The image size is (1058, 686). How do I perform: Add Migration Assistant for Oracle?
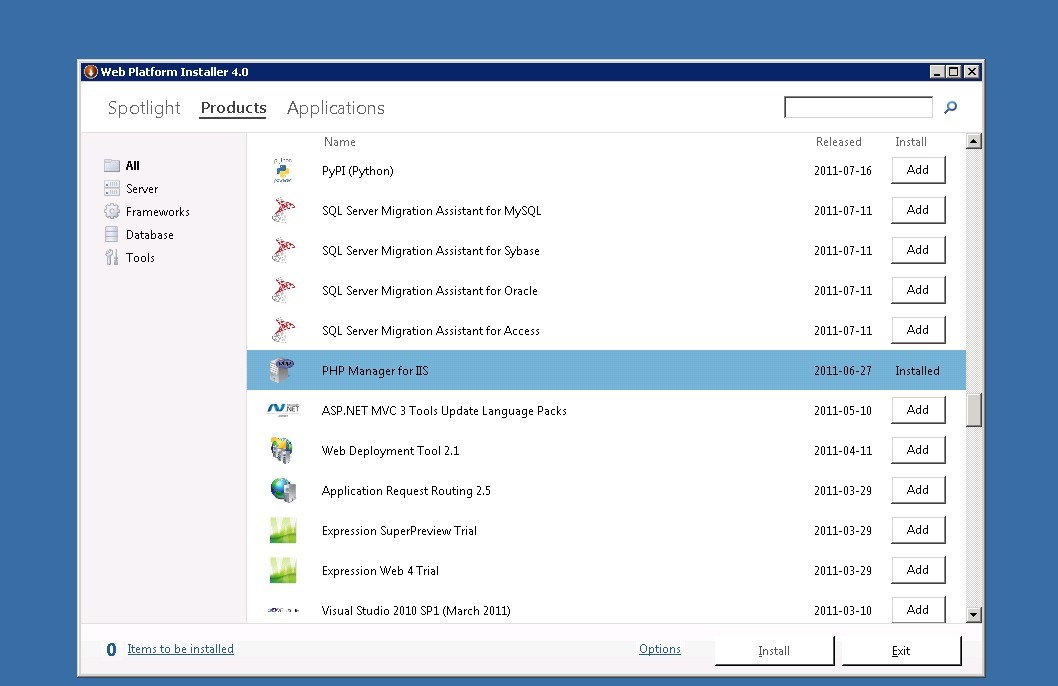click(918, 289)
